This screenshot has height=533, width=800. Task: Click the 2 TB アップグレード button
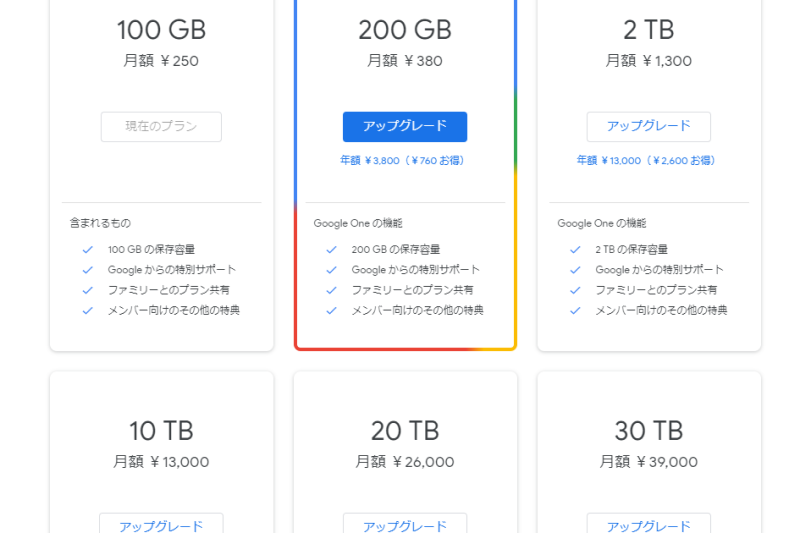(x=648, y=126)
